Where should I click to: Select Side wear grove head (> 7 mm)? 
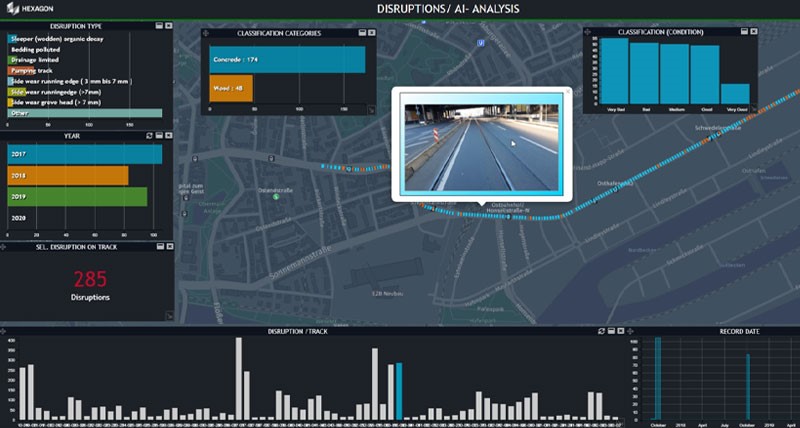[54, 103]
